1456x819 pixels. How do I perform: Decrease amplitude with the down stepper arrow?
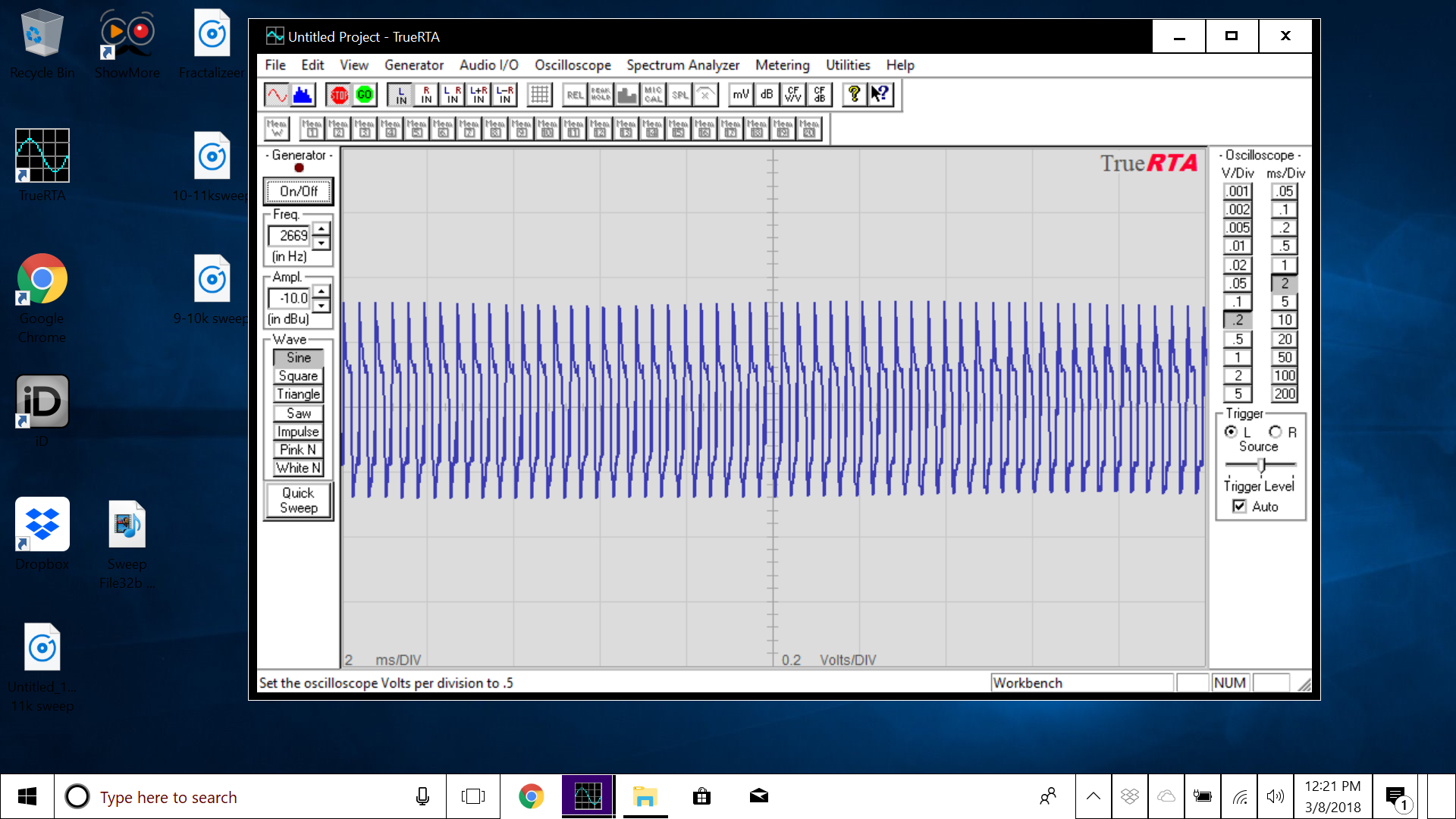coord(322,306)
